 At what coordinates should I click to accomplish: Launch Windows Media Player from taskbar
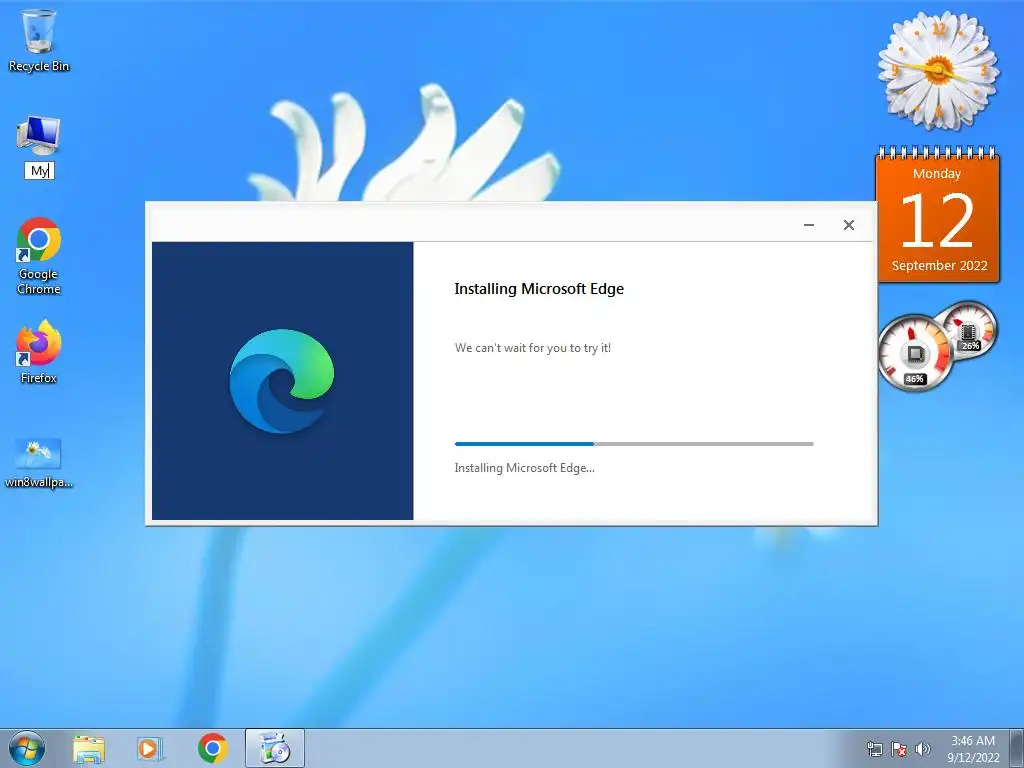(x=150, y=748)
